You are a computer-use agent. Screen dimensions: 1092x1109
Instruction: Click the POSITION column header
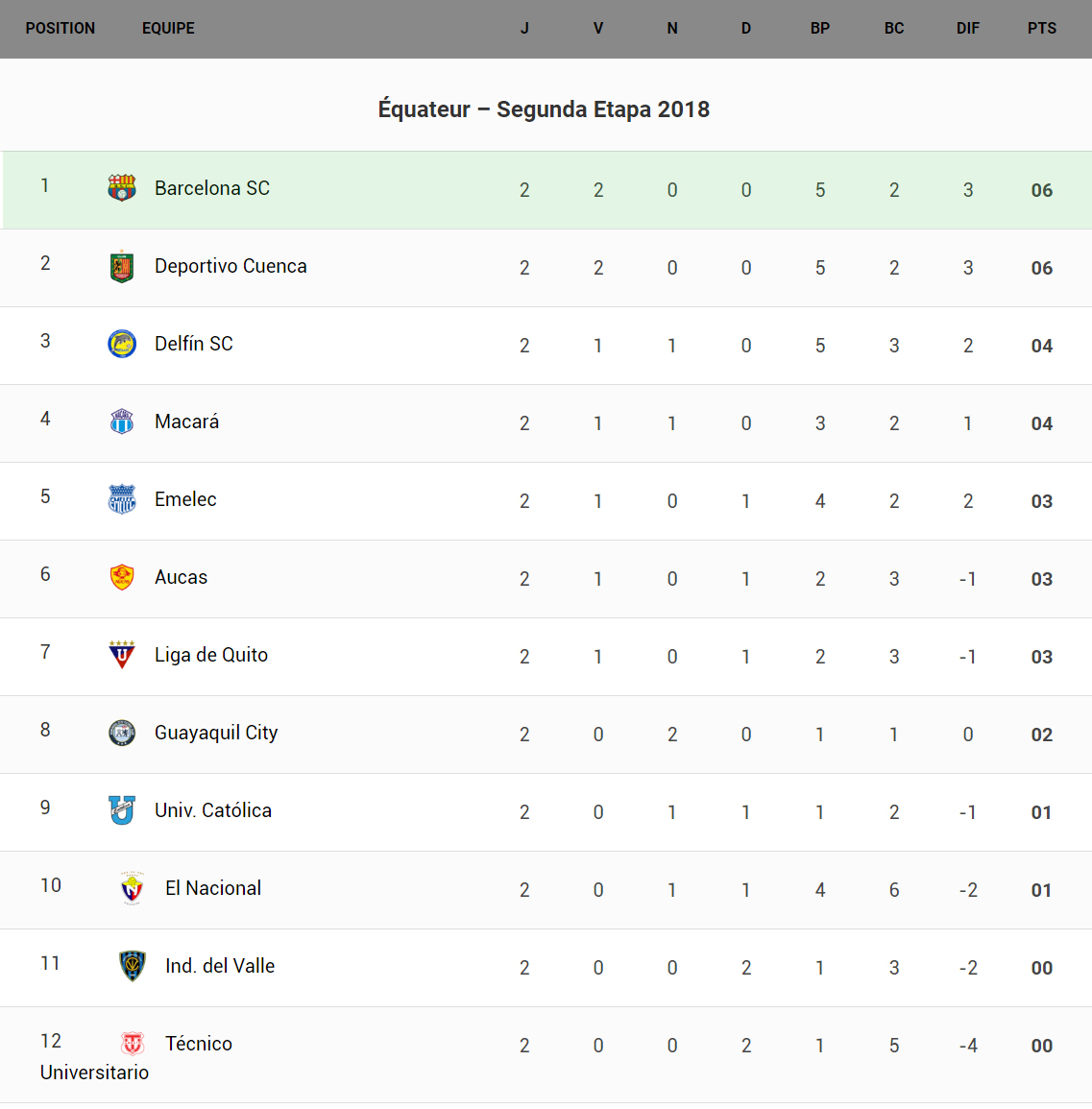[61, 29]
